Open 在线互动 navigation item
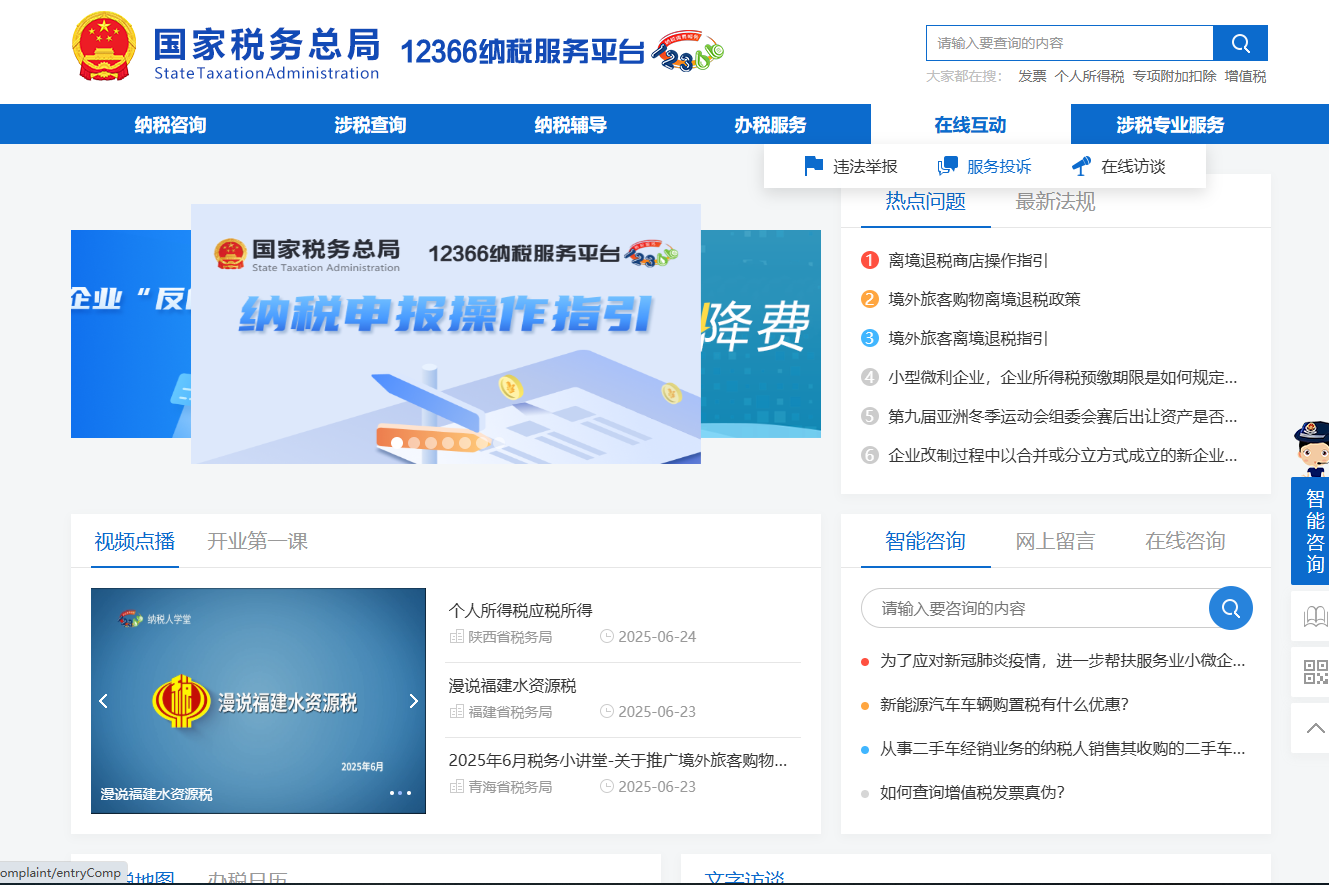This screenshot has width=1329, height=885. [x=971, y=125]
